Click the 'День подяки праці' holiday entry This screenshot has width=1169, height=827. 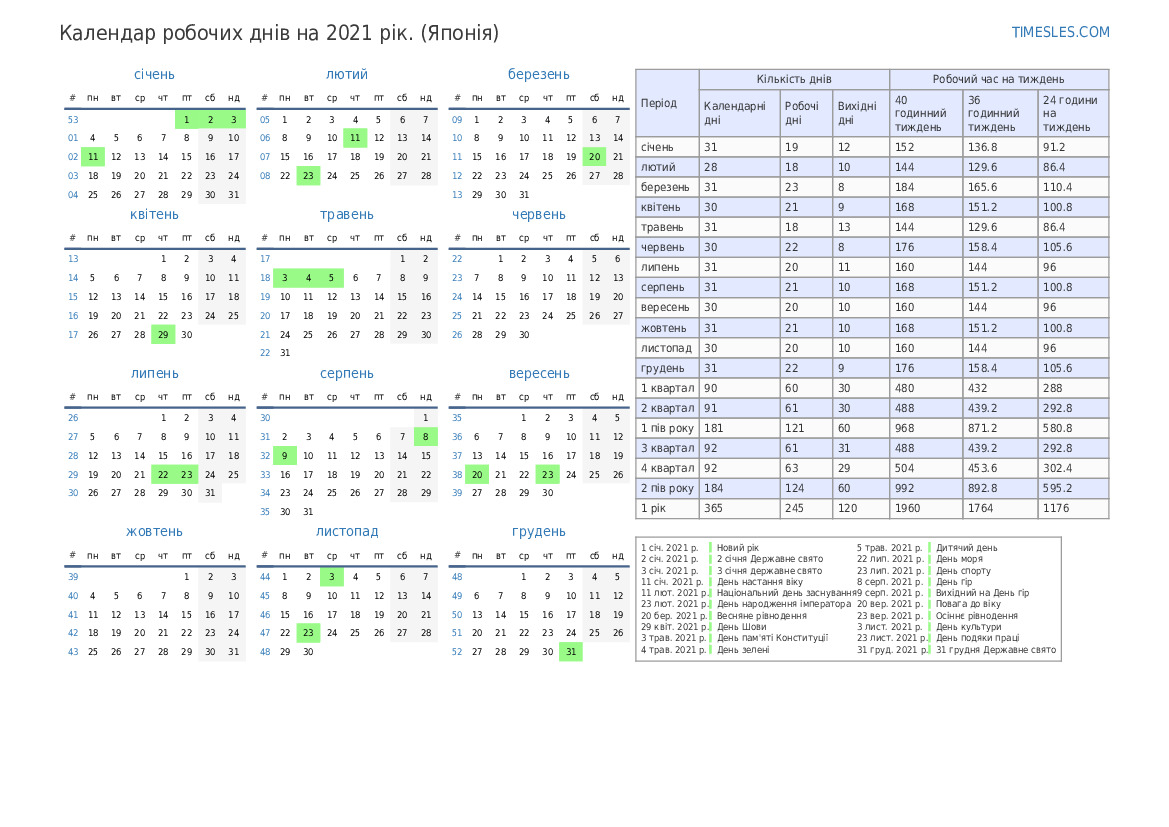point(977,638)
